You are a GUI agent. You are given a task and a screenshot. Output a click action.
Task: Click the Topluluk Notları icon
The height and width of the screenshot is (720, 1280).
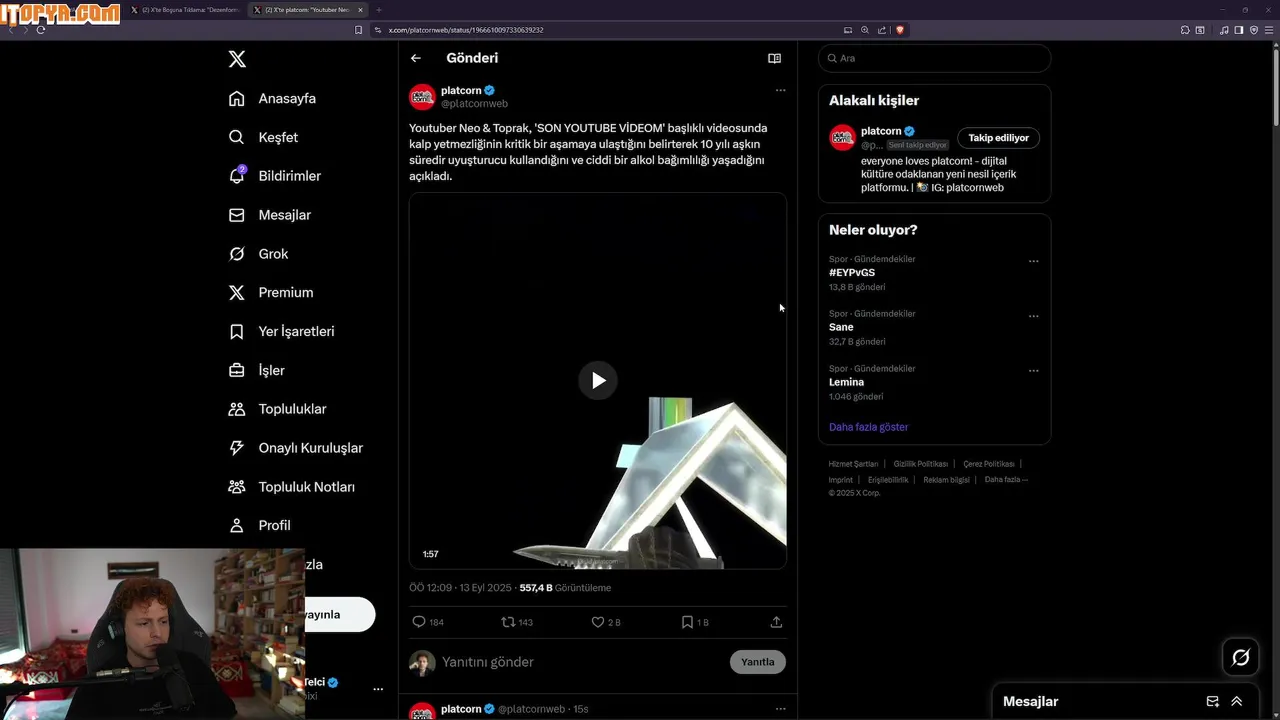237,487
